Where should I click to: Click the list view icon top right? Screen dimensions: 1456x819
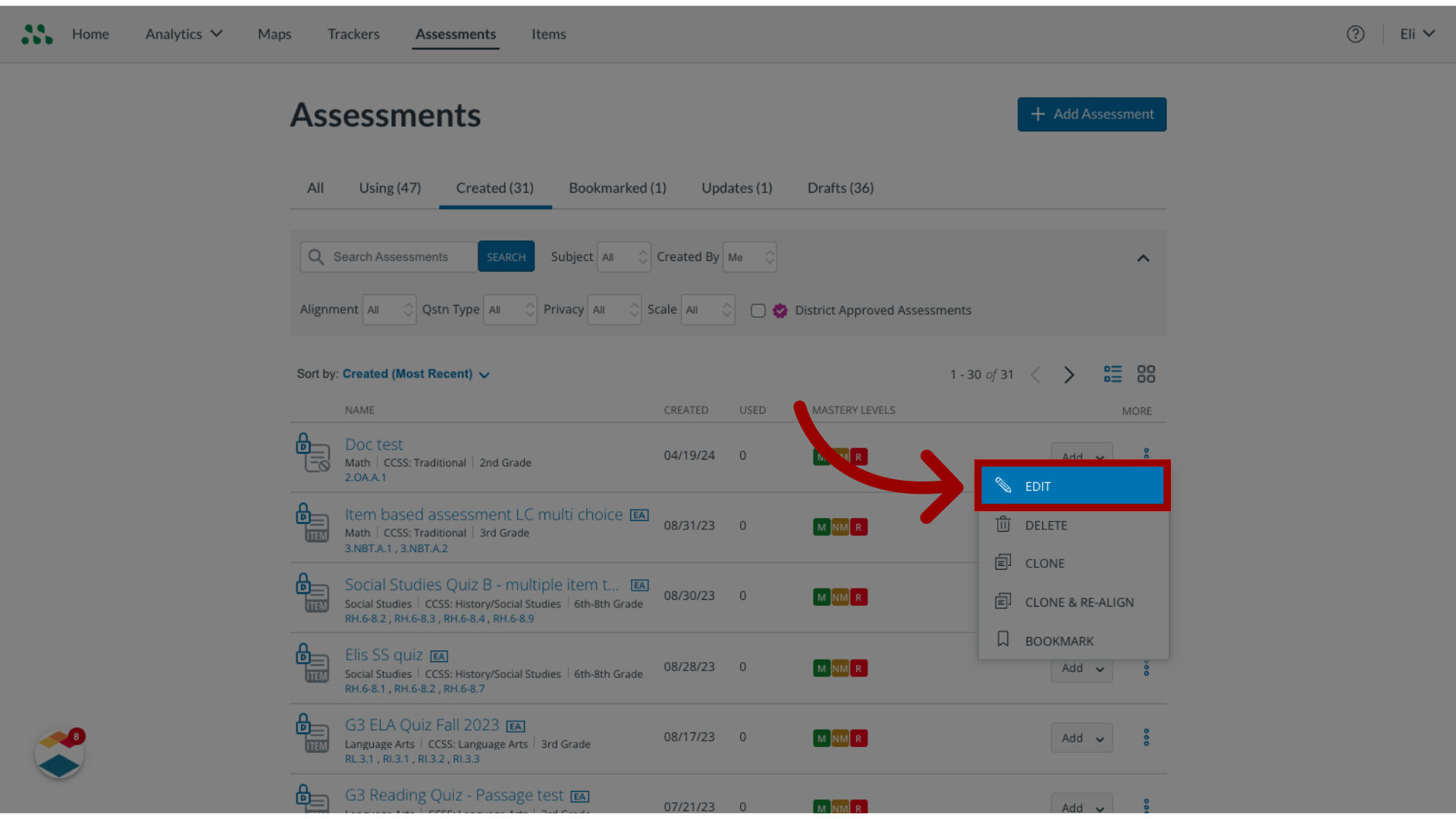pyautogui.click(x=1112, y=373)
